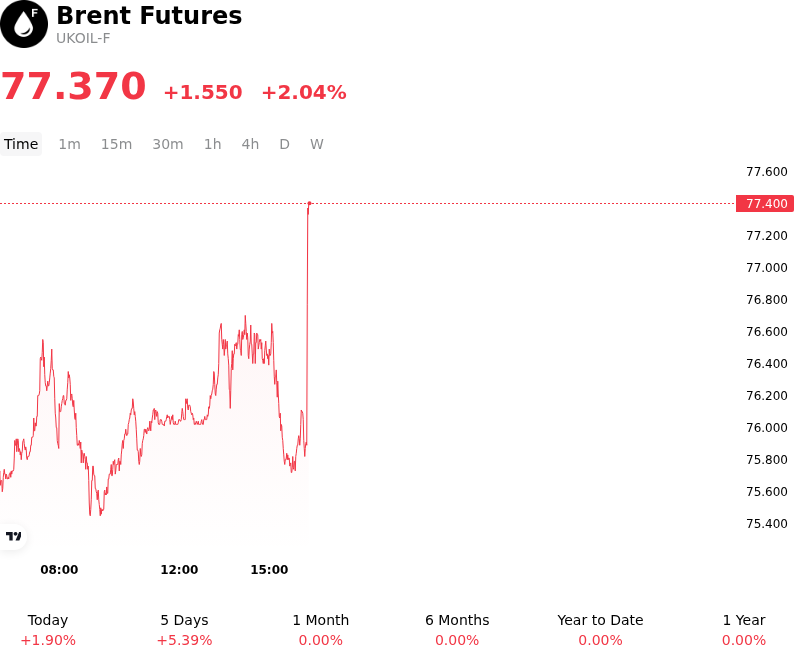
Task: Switch to the daily D chart
Action: (285, 144)
